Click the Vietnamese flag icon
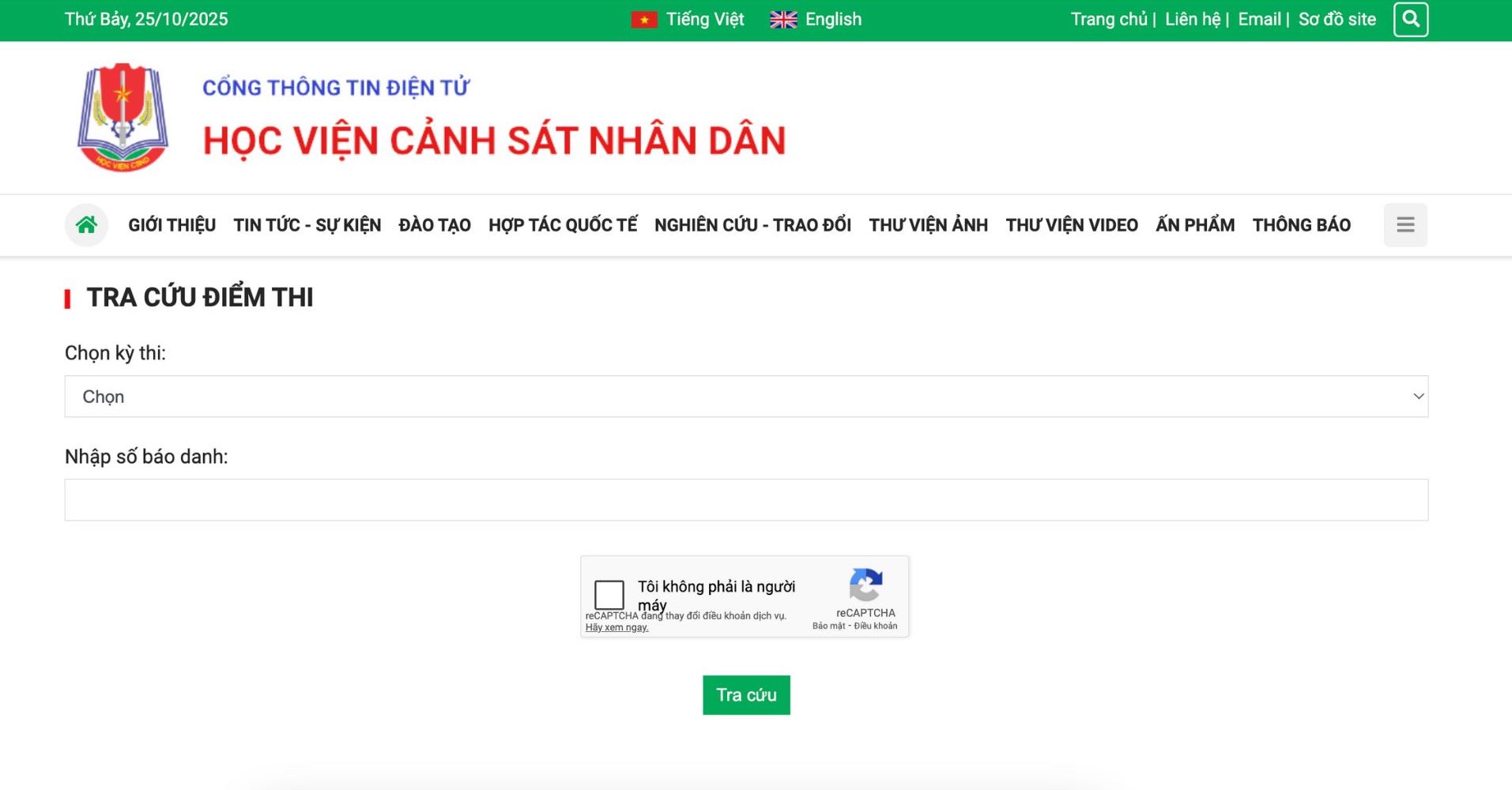The width and height of the screenshot is (1512, 790). (x=643, y=20)
